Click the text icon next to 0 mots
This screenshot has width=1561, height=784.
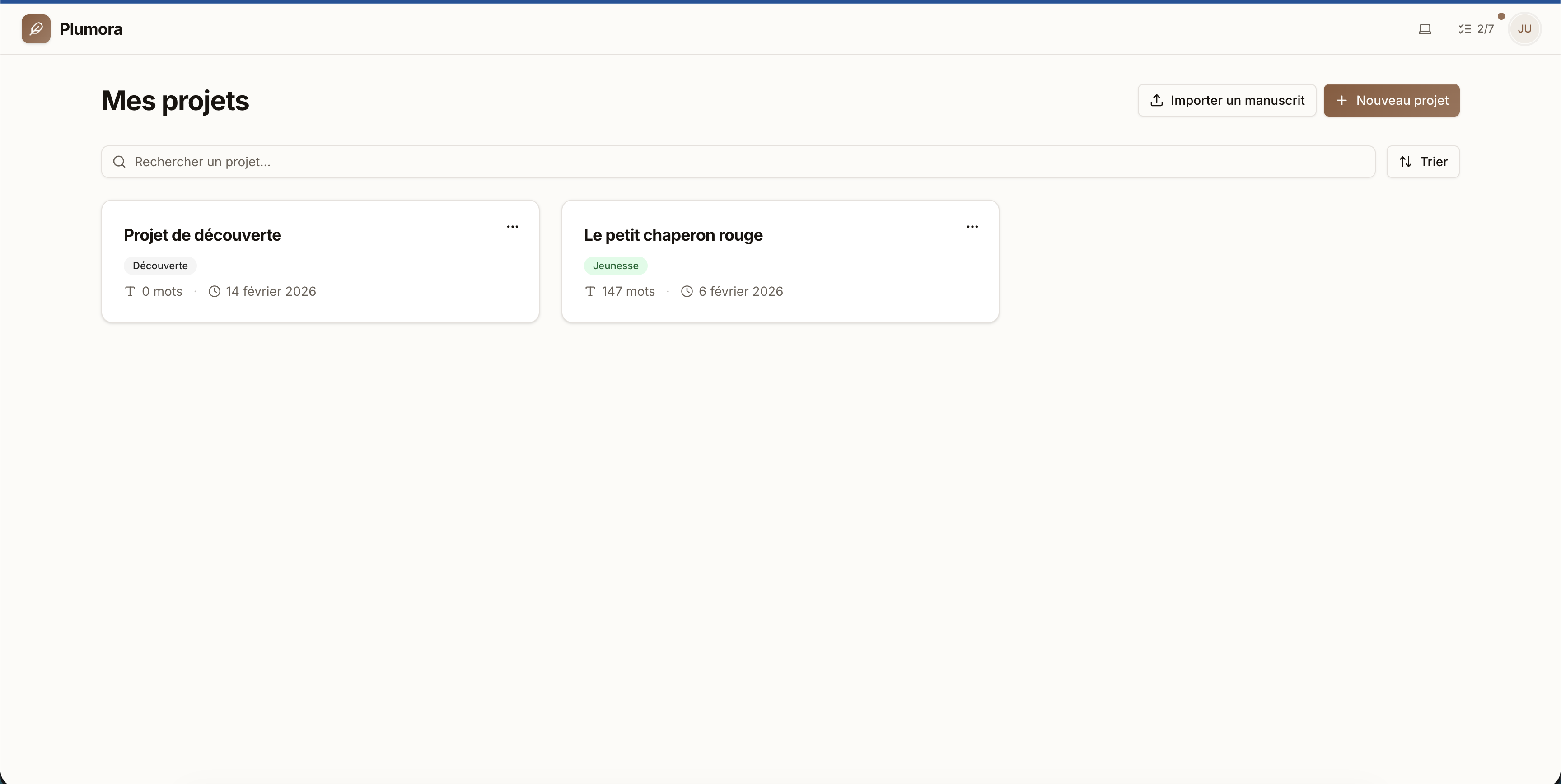click(x=130, y=291)
